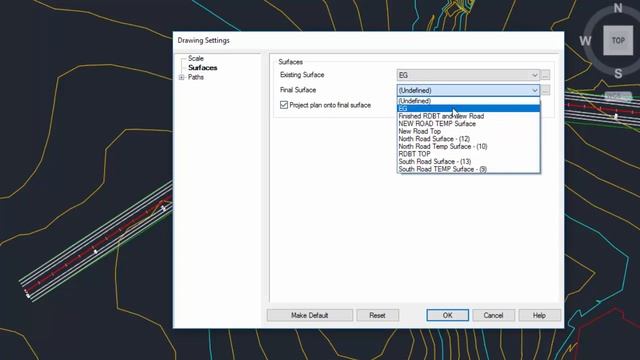Viewport: 640px width, 360px height.
Task: Expand the Paths tree node
Action: click(x=182, y=77)
